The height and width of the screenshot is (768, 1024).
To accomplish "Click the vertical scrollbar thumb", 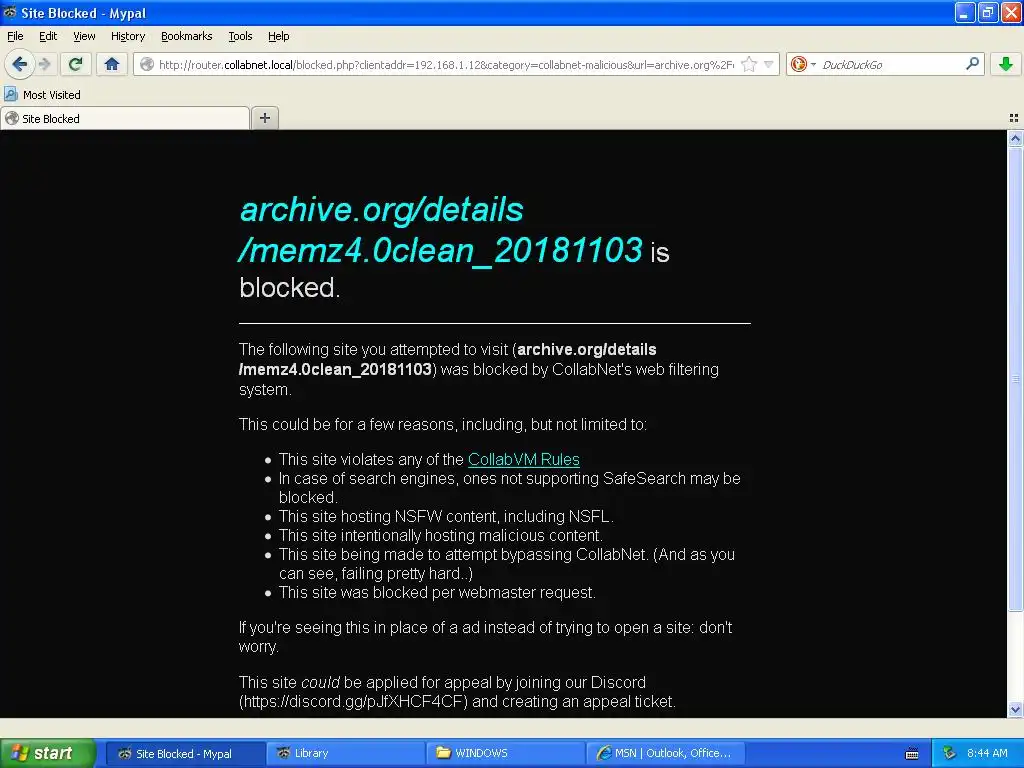I will click(1015, 379).
